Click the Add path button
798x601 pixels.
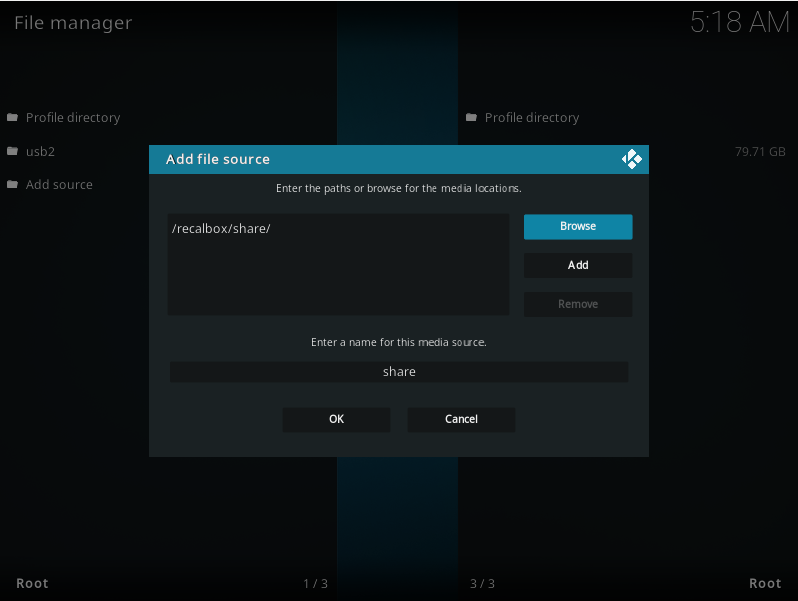(578, 265)
